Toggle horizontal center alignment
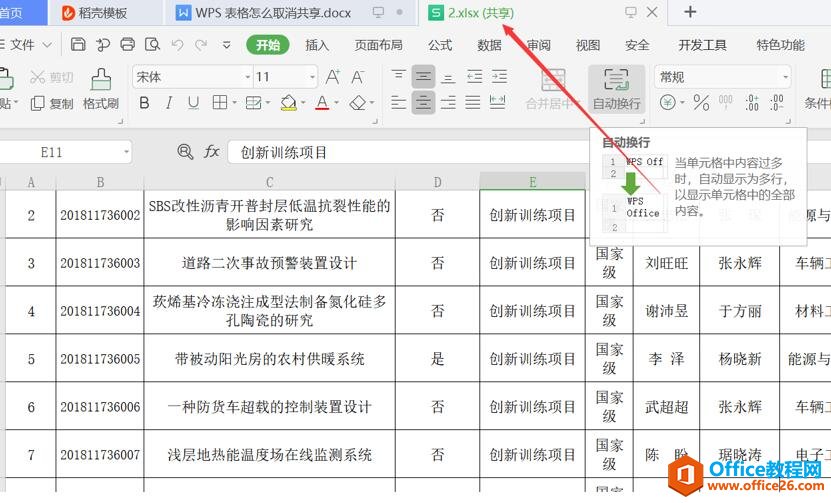Screen dimensions: 831x503 (x=423, y=103)
